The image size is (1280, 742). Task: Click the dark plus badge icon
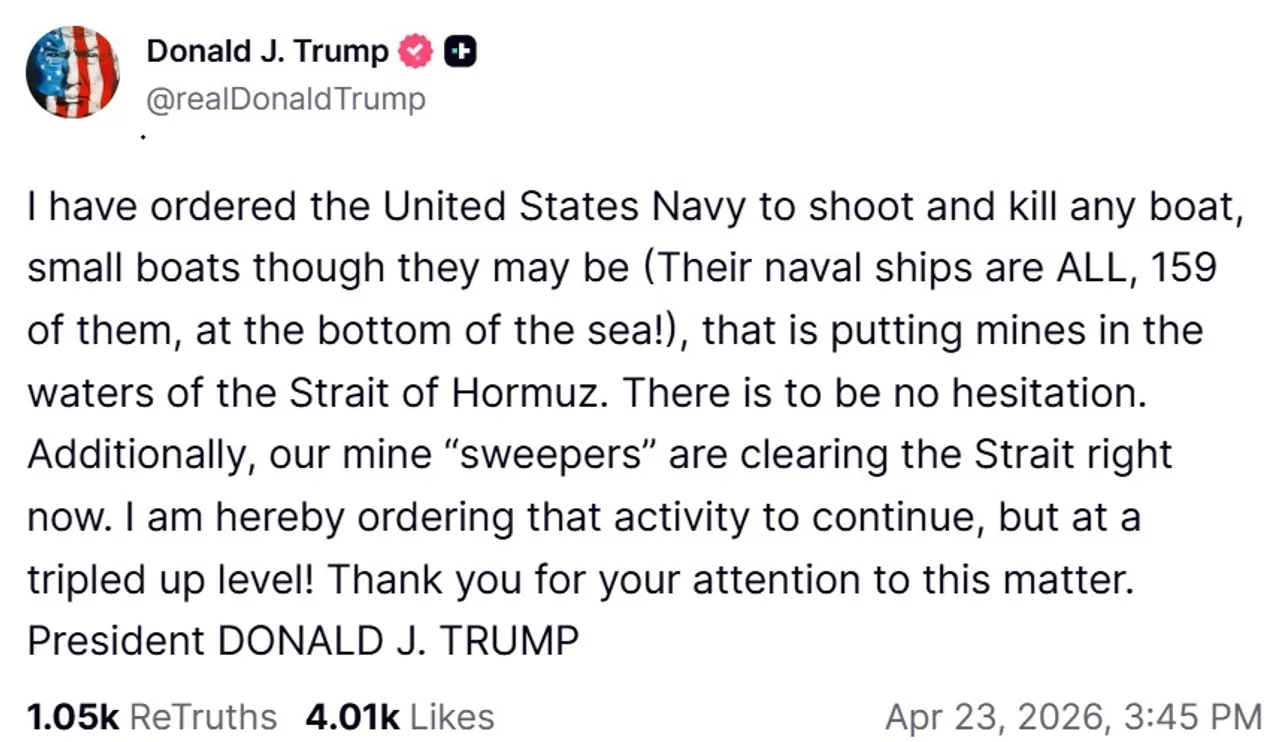(459, 51)
